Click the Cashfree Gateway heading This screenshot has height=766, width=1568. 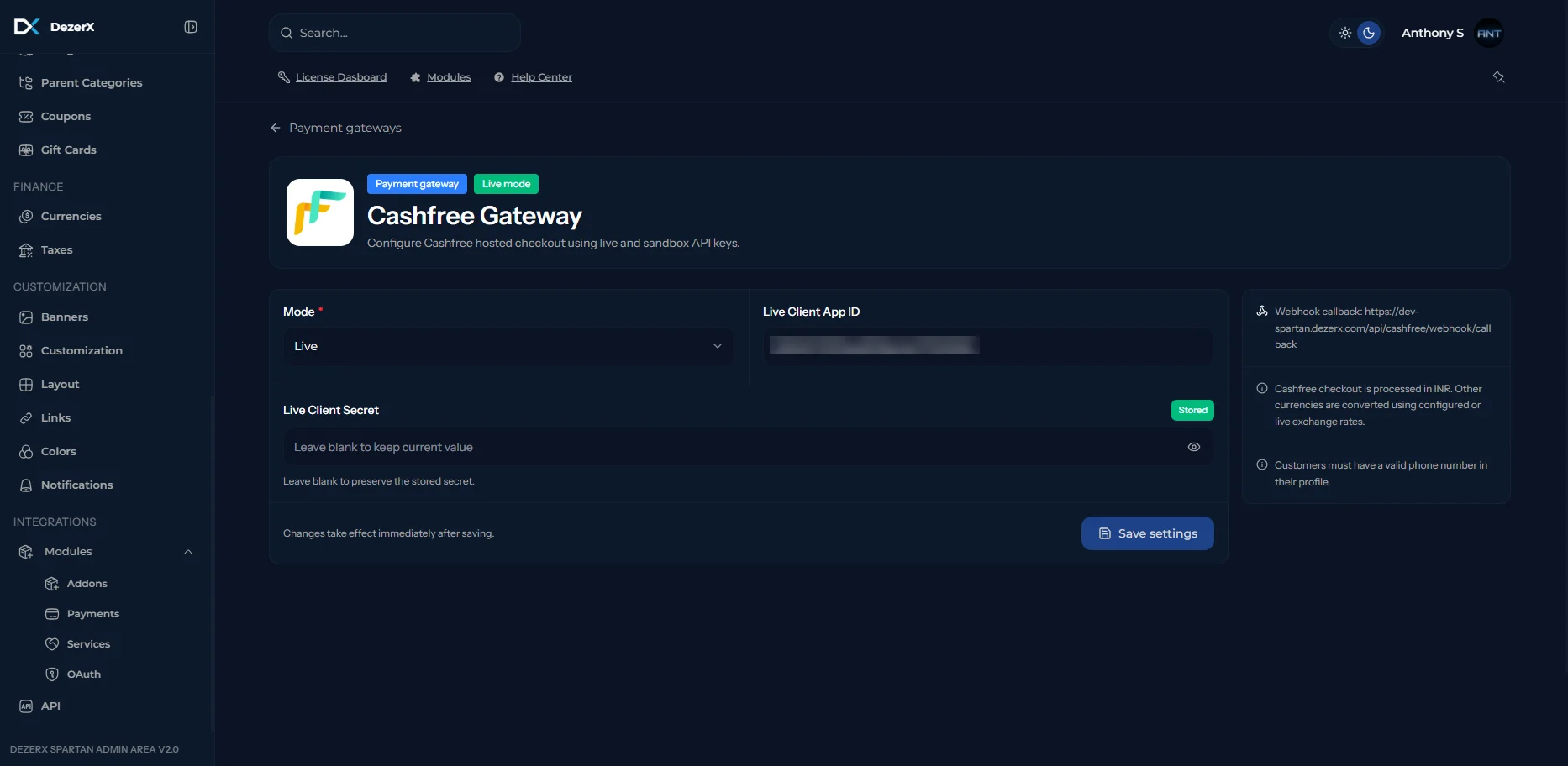click(475, 216)
